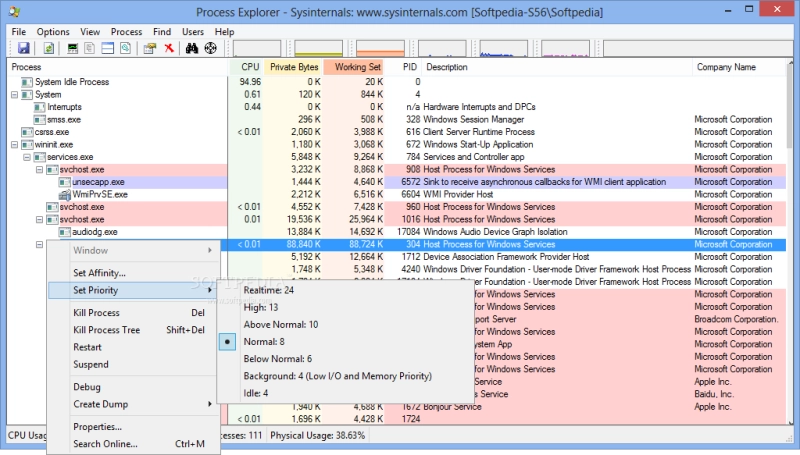Collapse the svchost.exe PID 908 node
800x455 pixels.
click(x=39, y=170)
